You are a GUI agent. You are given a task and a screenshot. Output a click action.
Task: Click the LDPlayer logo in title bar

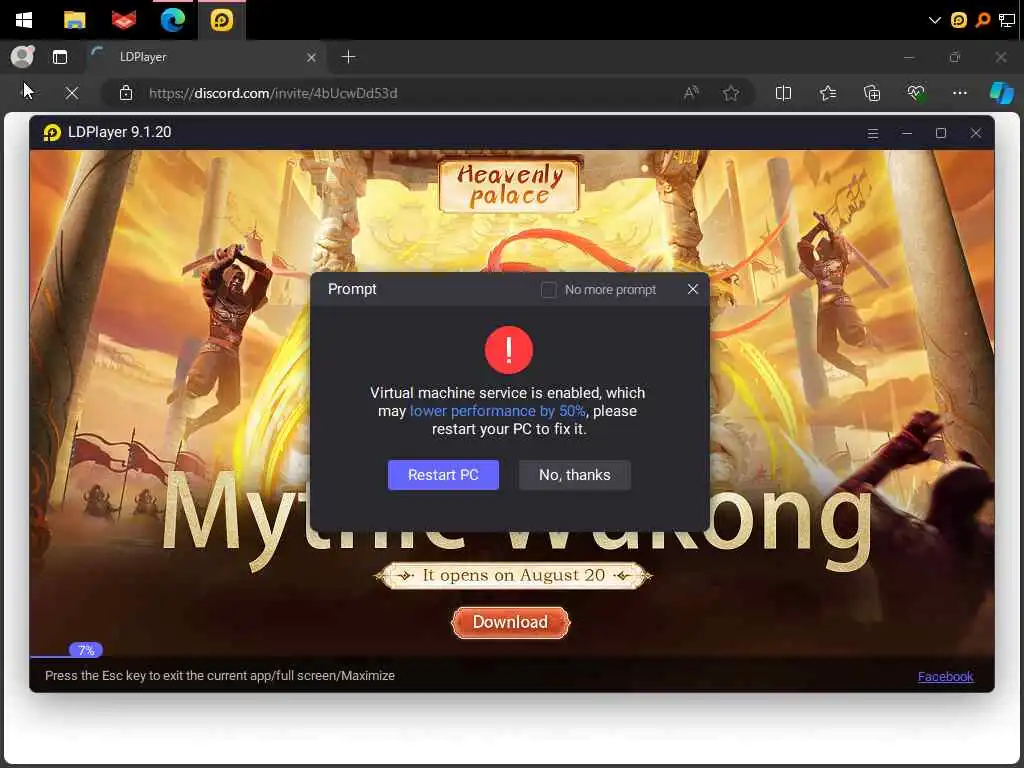52,133
